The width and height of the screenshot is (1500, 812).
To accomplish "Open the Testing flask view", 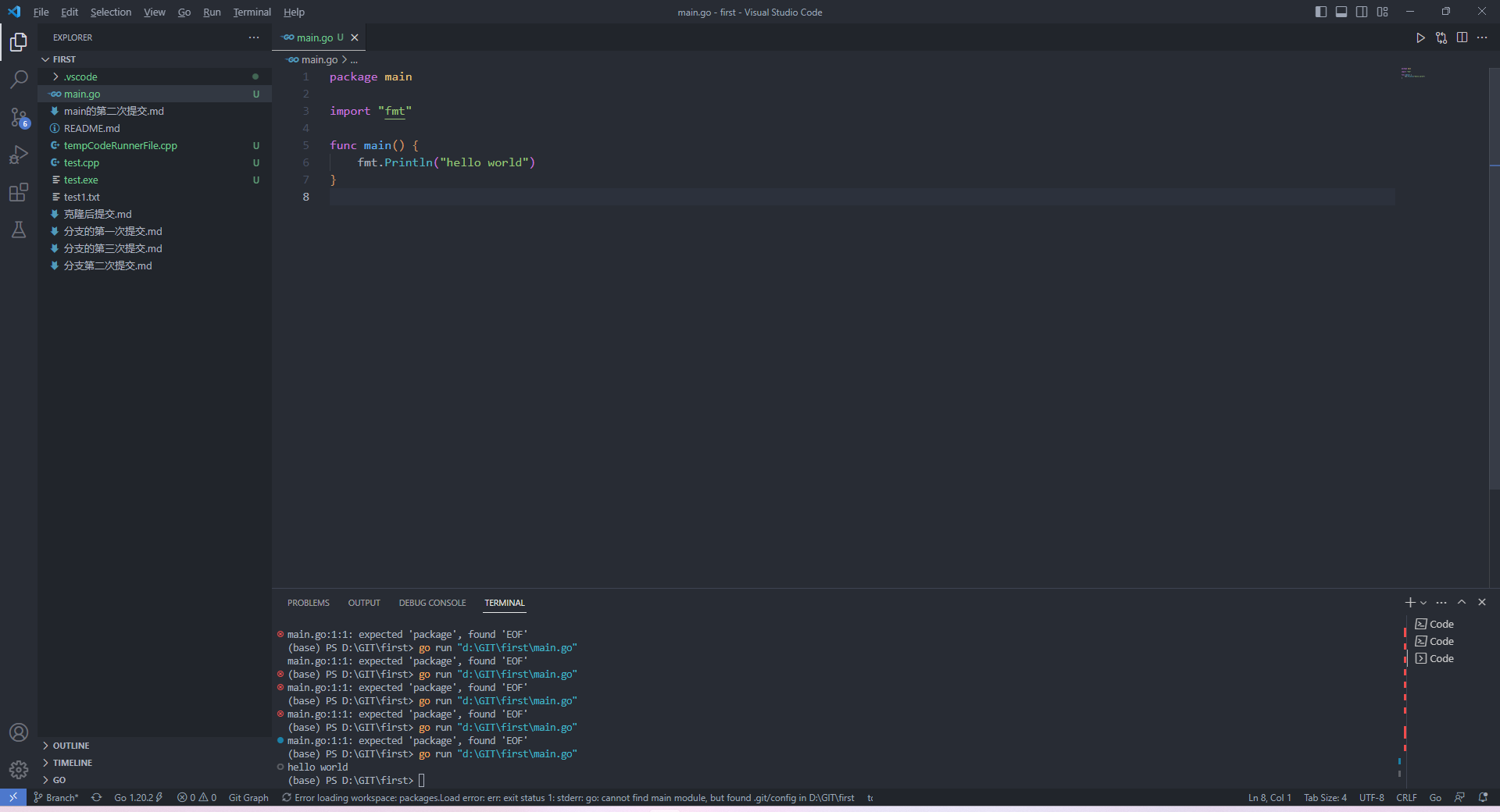I will (19, 230).
